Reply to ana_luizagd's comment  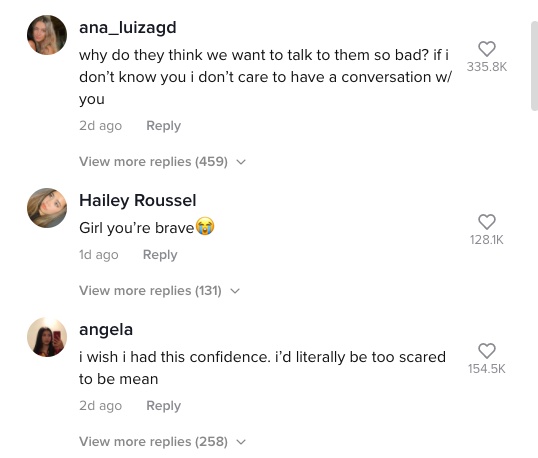(x=163, y=126)
